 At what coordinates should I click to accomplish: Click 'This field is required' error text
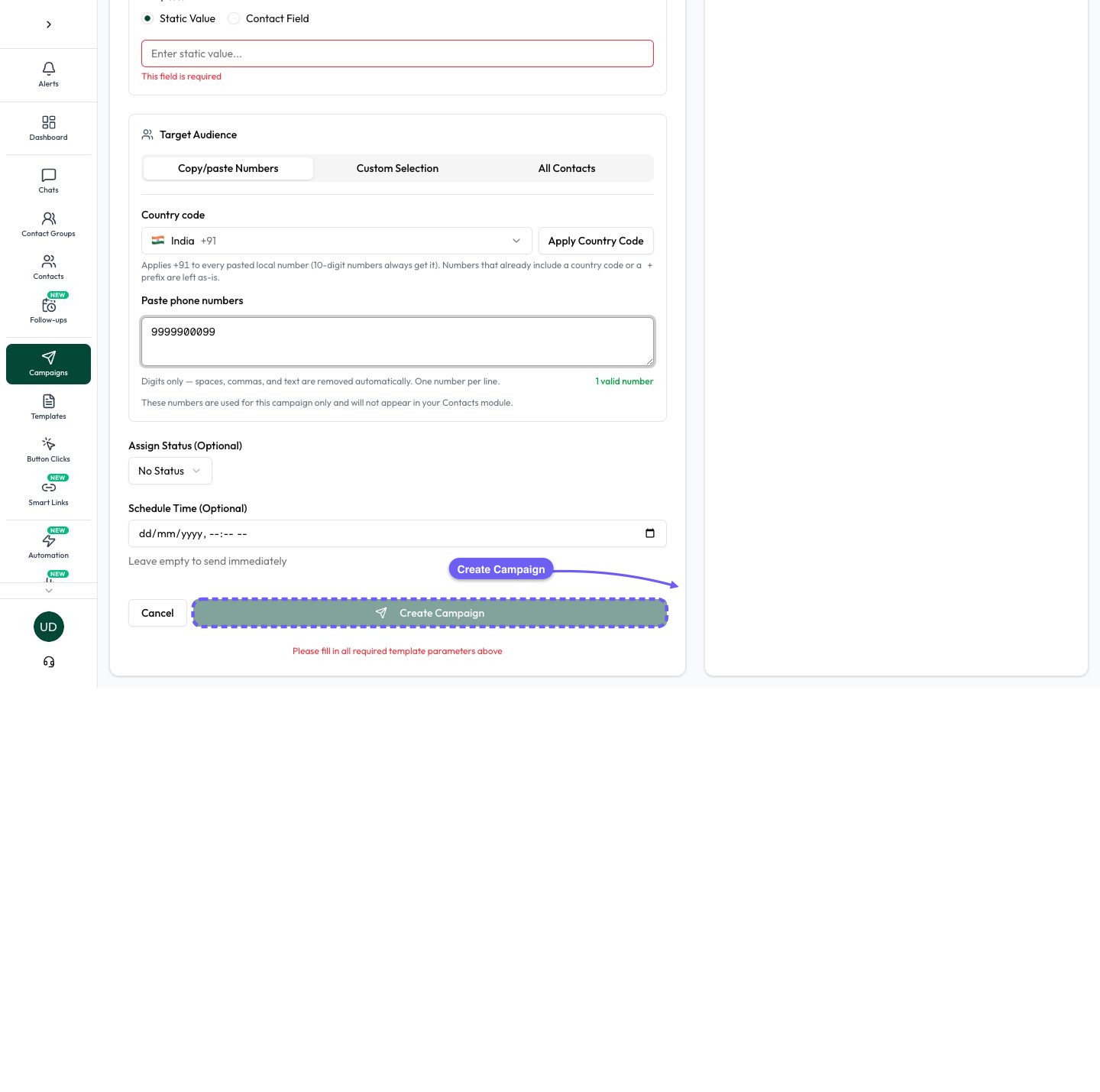(181, 76)
